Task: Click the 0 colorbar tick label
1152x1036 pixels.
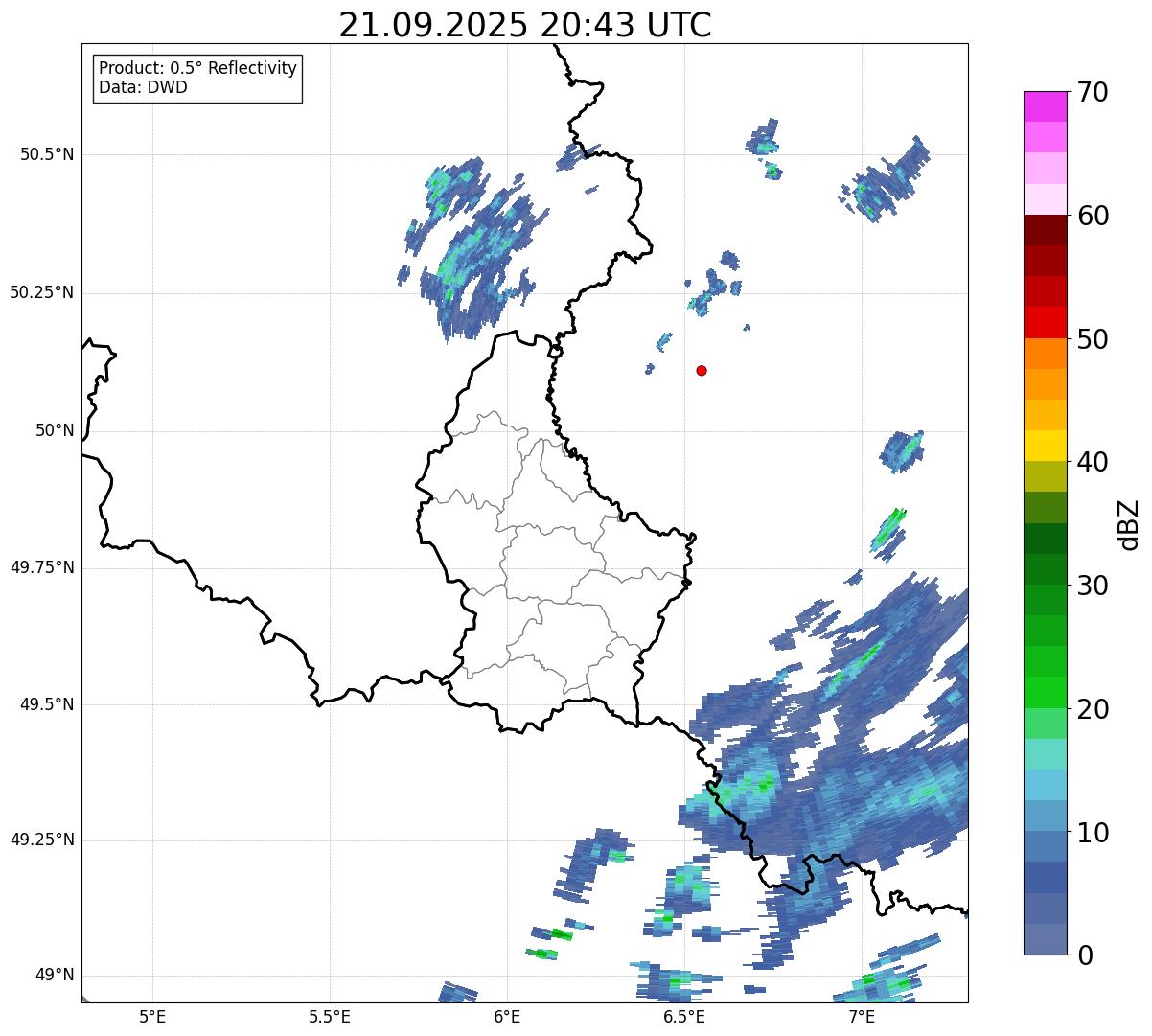Action: point(1086,955)
